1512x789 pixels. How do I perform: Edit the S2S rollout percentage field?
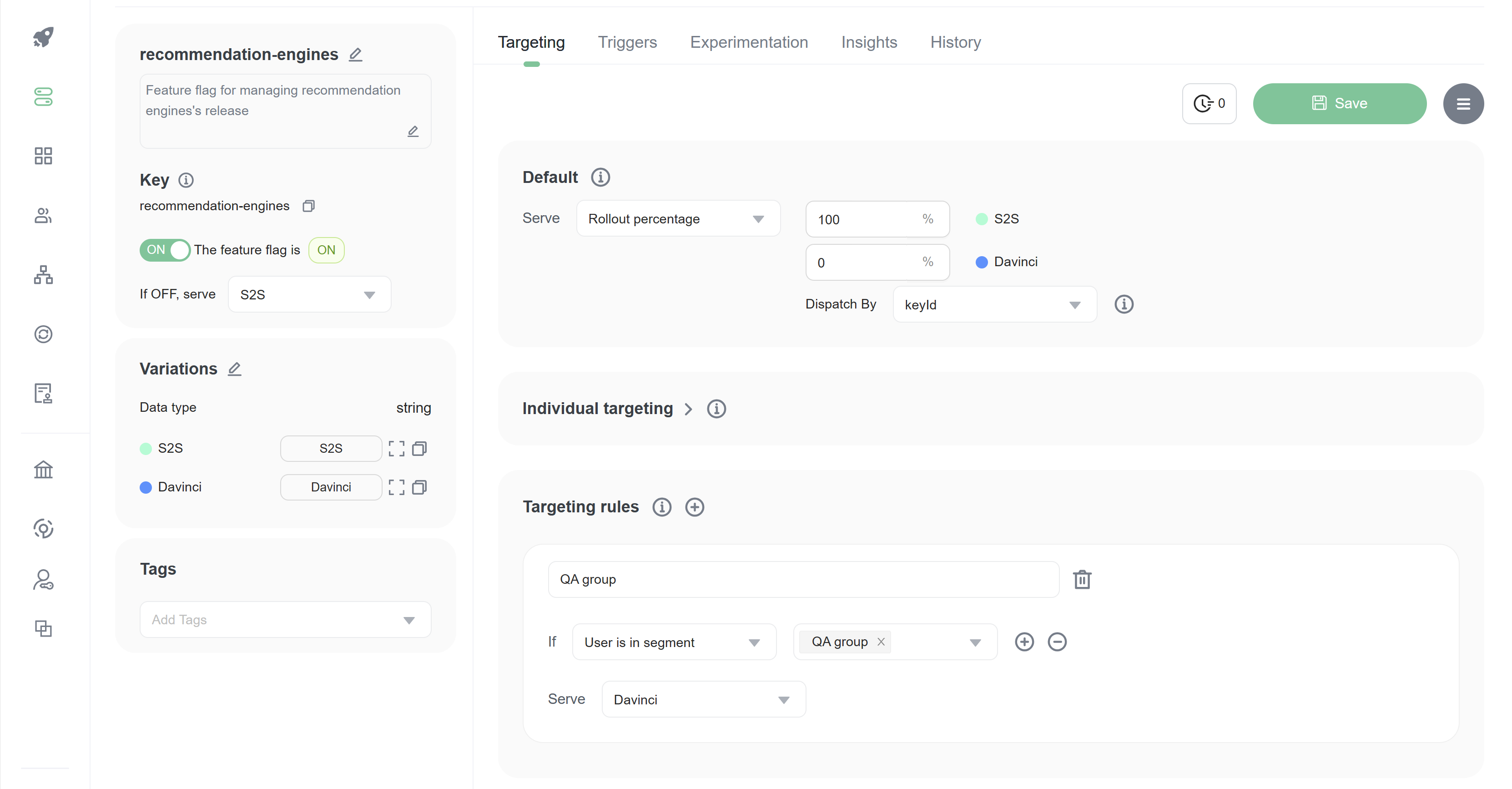click(x=877, y=219)
